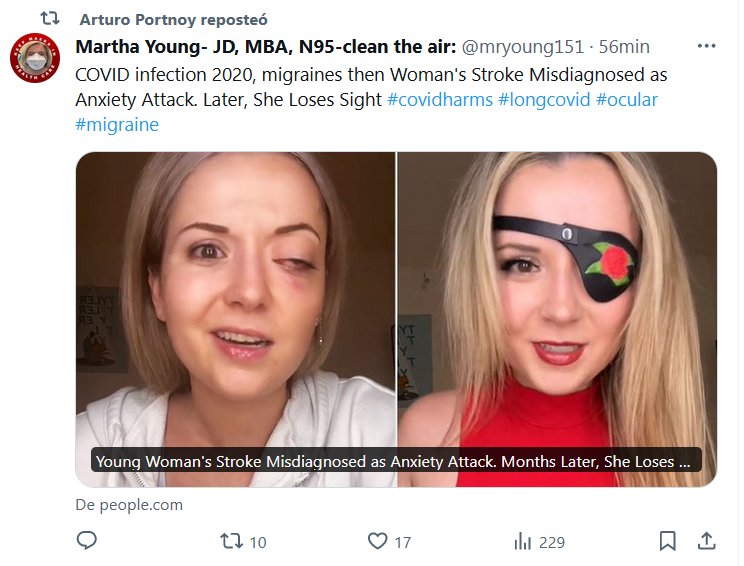Like the tweet using the heart icon

377,541
